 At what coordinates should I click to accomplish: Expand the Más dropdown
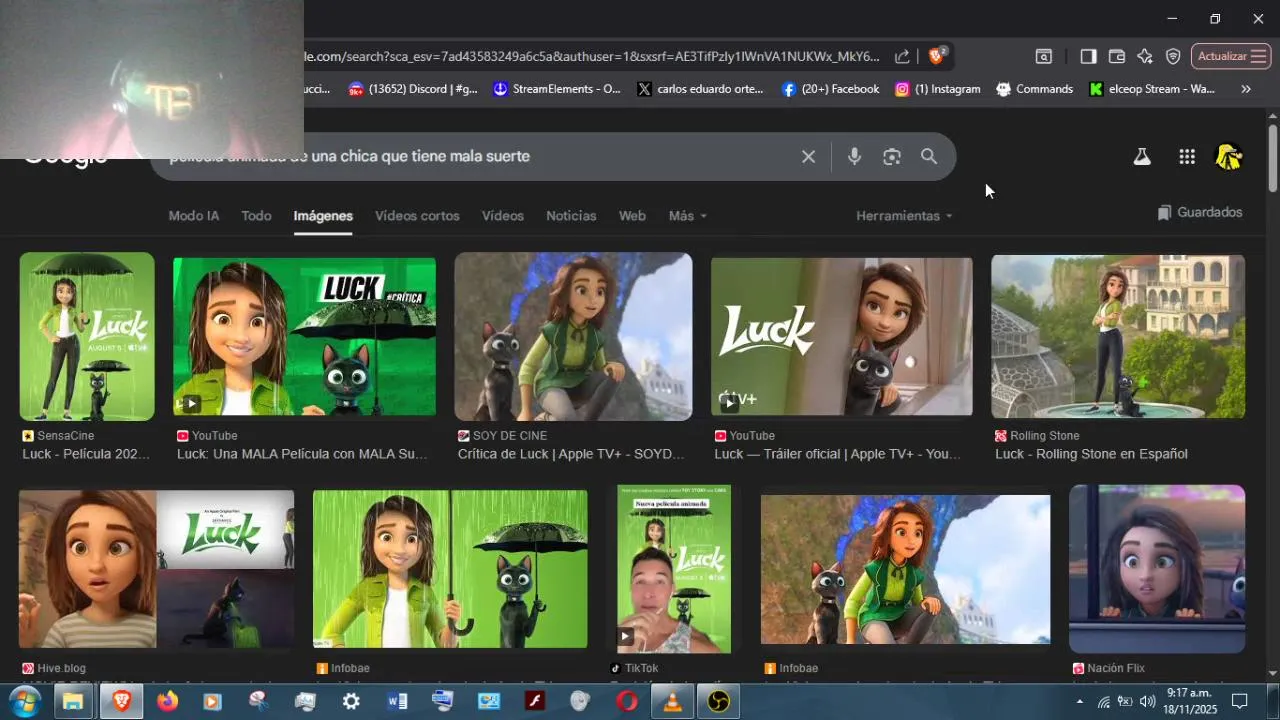point(688,216)
